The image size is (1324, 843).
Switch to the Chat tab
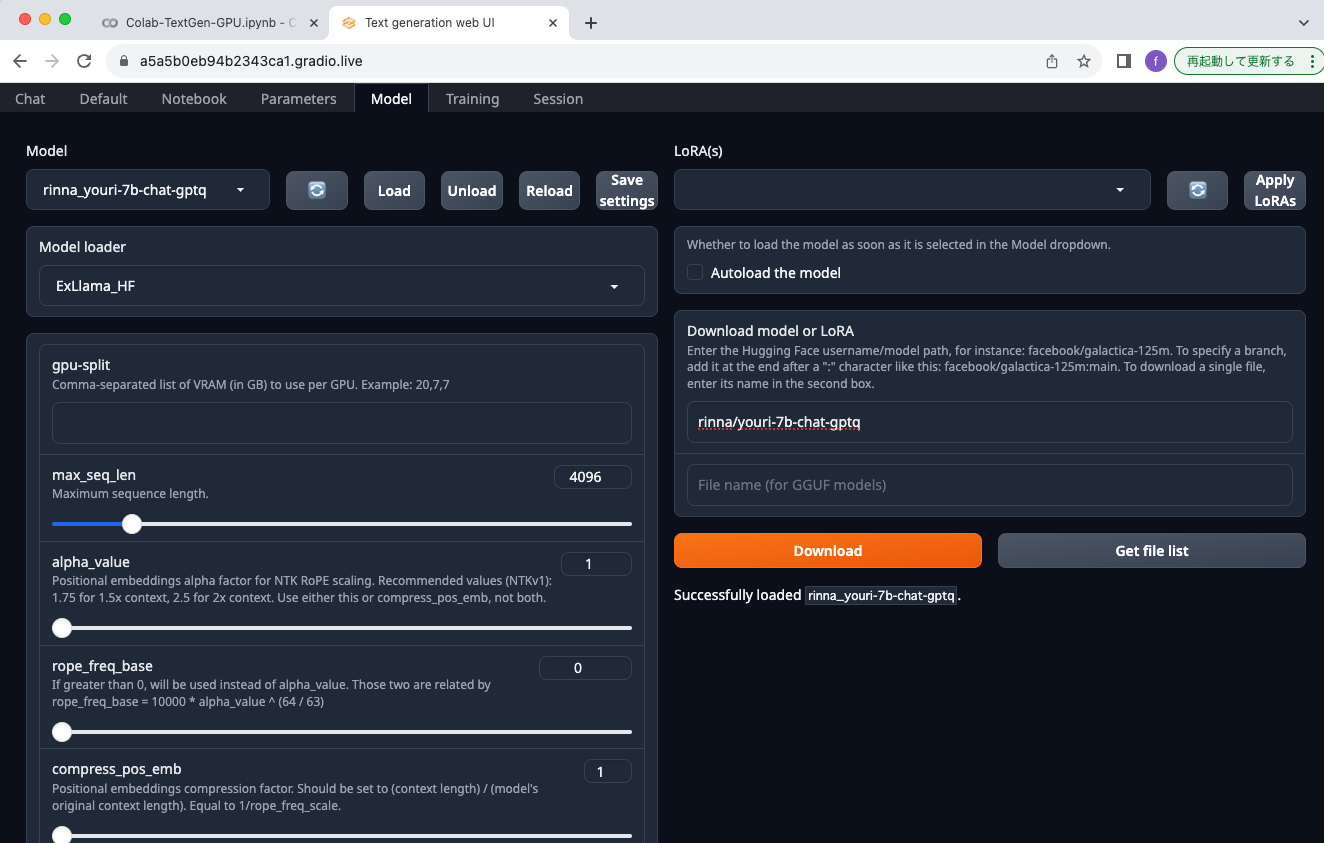[x=30, y=98]
